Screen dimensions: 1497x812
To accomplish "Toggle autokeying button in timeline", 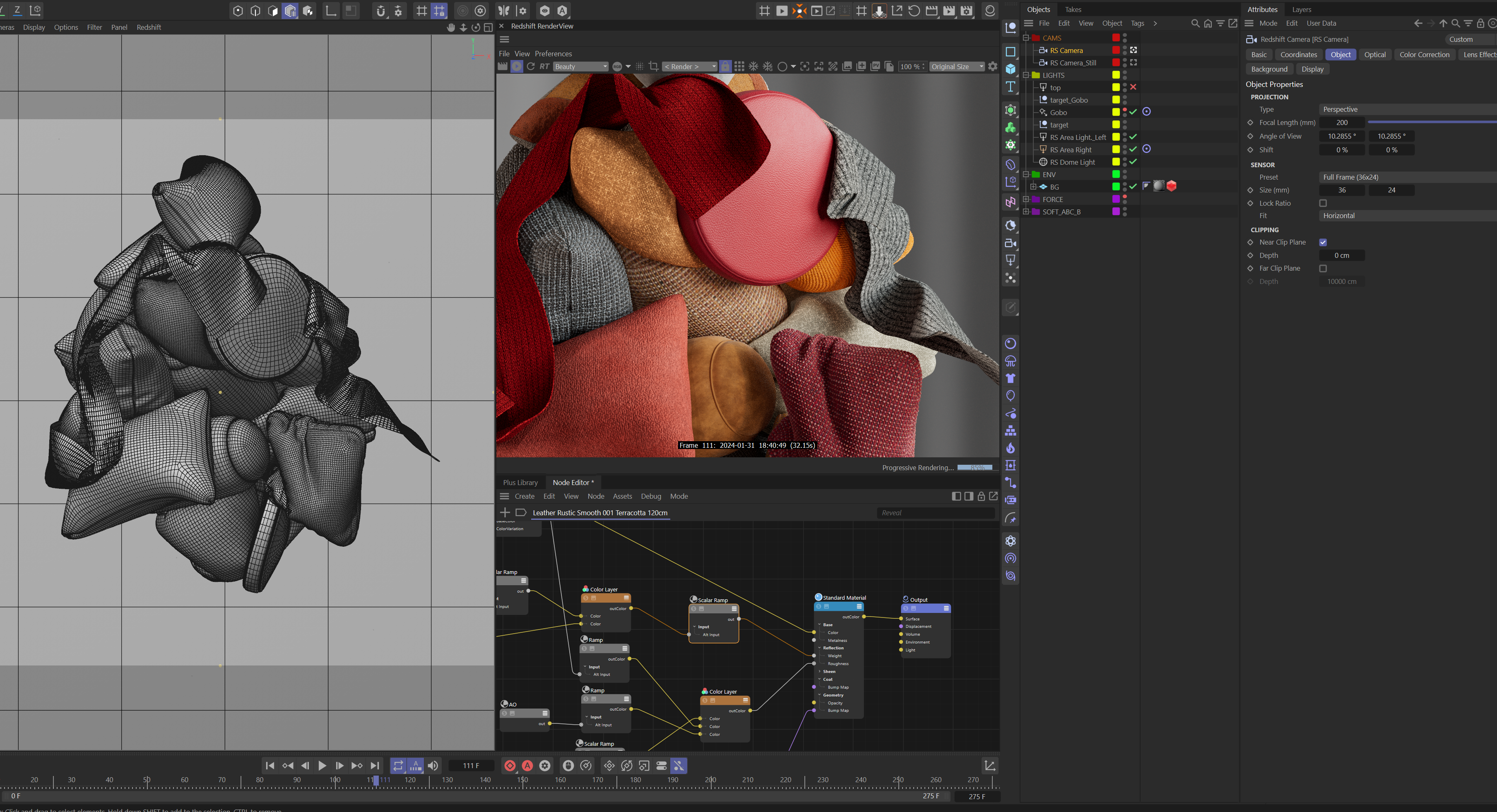I will coord(528,766).
